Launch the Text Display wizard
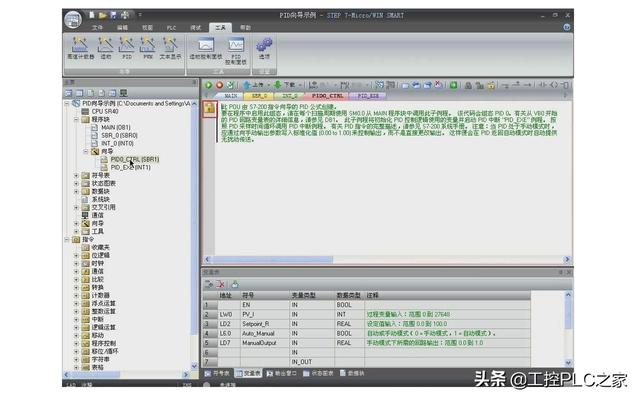The height and width of the screenshot is (400, 640). 170,48
